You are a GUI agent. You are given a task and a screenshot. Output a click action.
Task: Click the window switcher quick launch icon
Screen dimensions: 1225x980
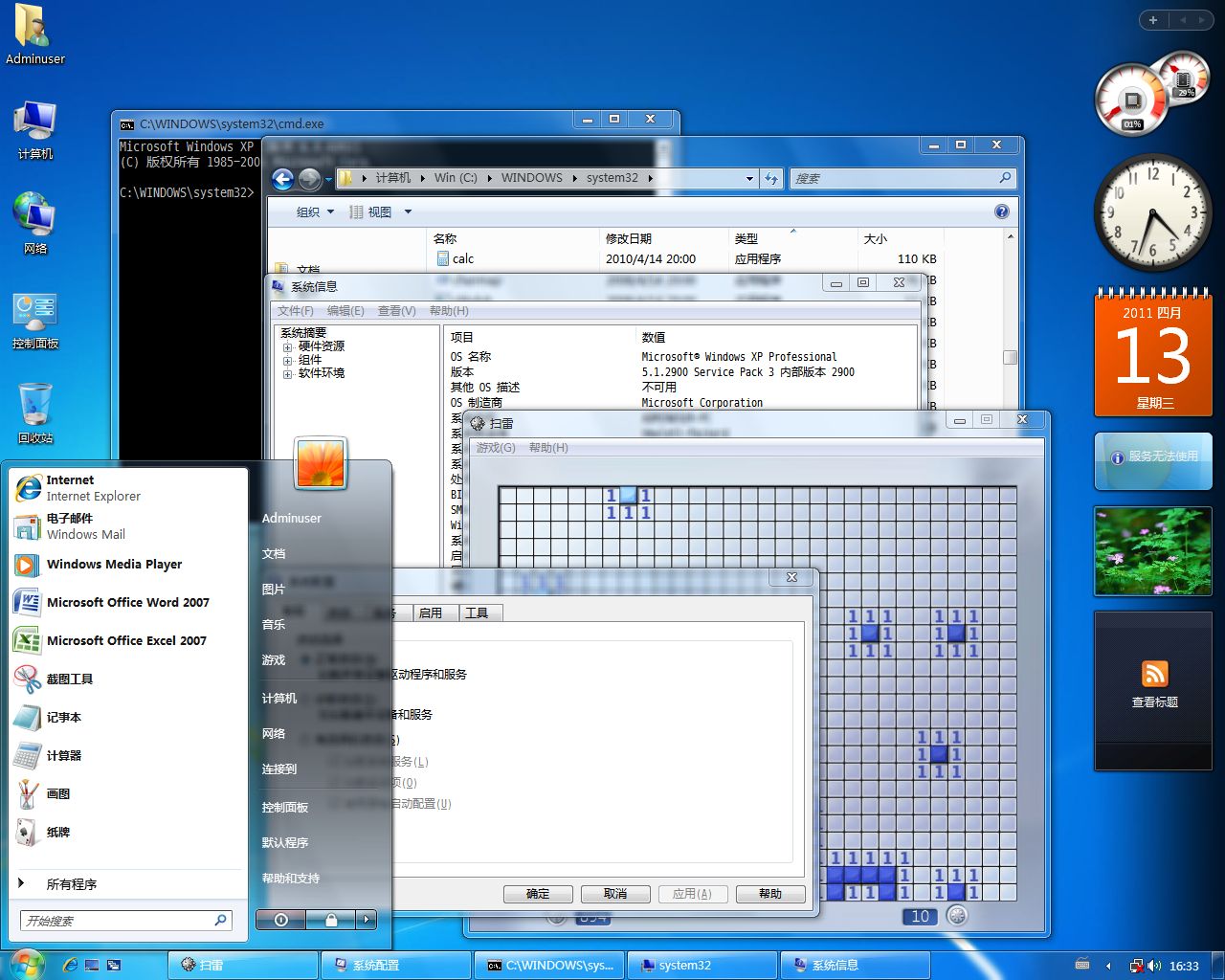(114, 966)
